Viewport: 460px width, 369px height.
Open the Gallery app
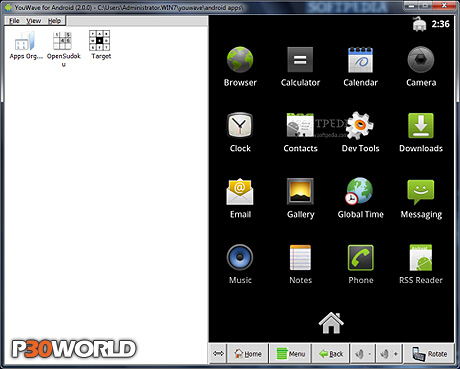click(x=300, y=191)
